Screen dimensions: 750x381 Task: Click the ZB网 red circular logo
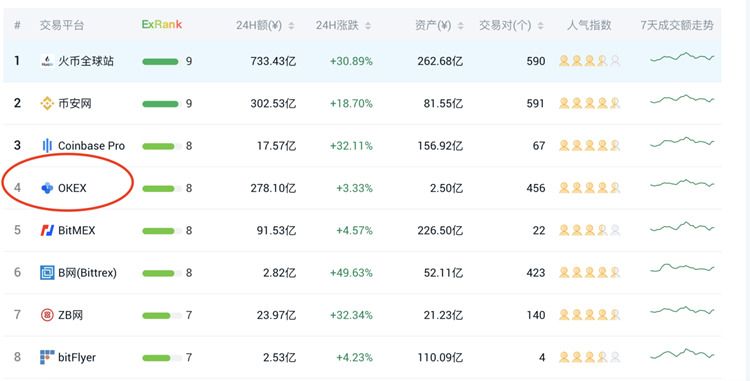tap(47, 315)
